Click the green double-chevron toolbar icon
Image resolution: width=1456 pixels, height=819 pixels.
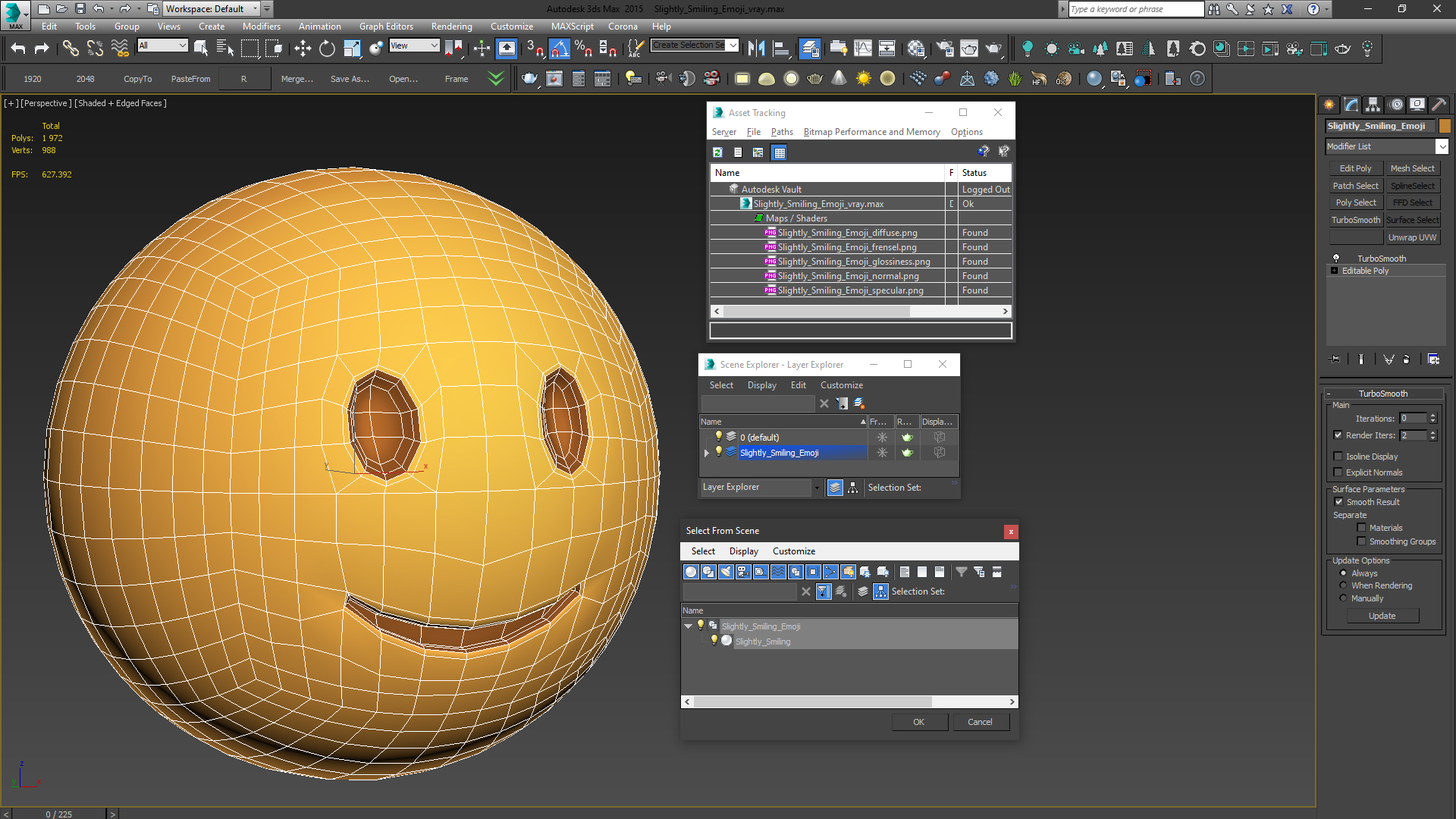click(x=496, y=79)
